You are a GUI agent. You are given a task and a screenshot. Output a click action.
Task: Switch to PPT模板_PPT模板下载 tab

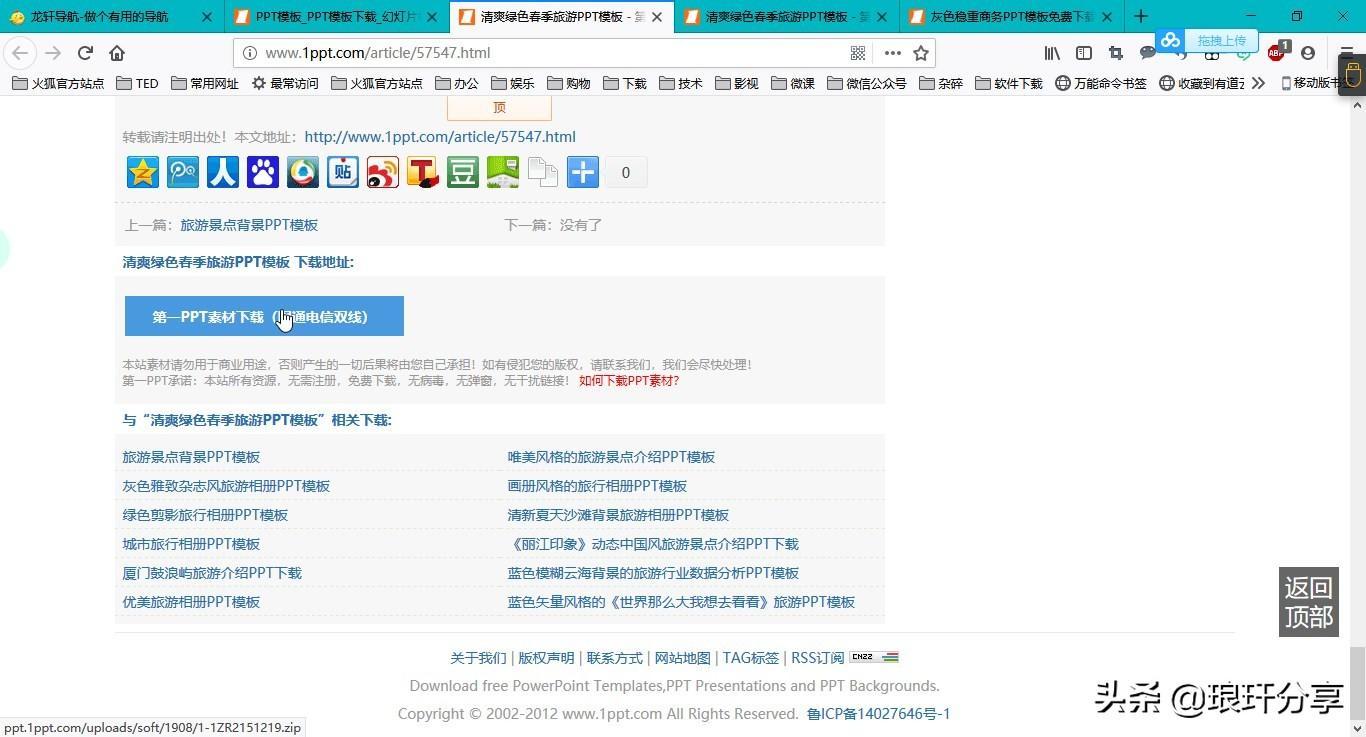pos(338,16)
